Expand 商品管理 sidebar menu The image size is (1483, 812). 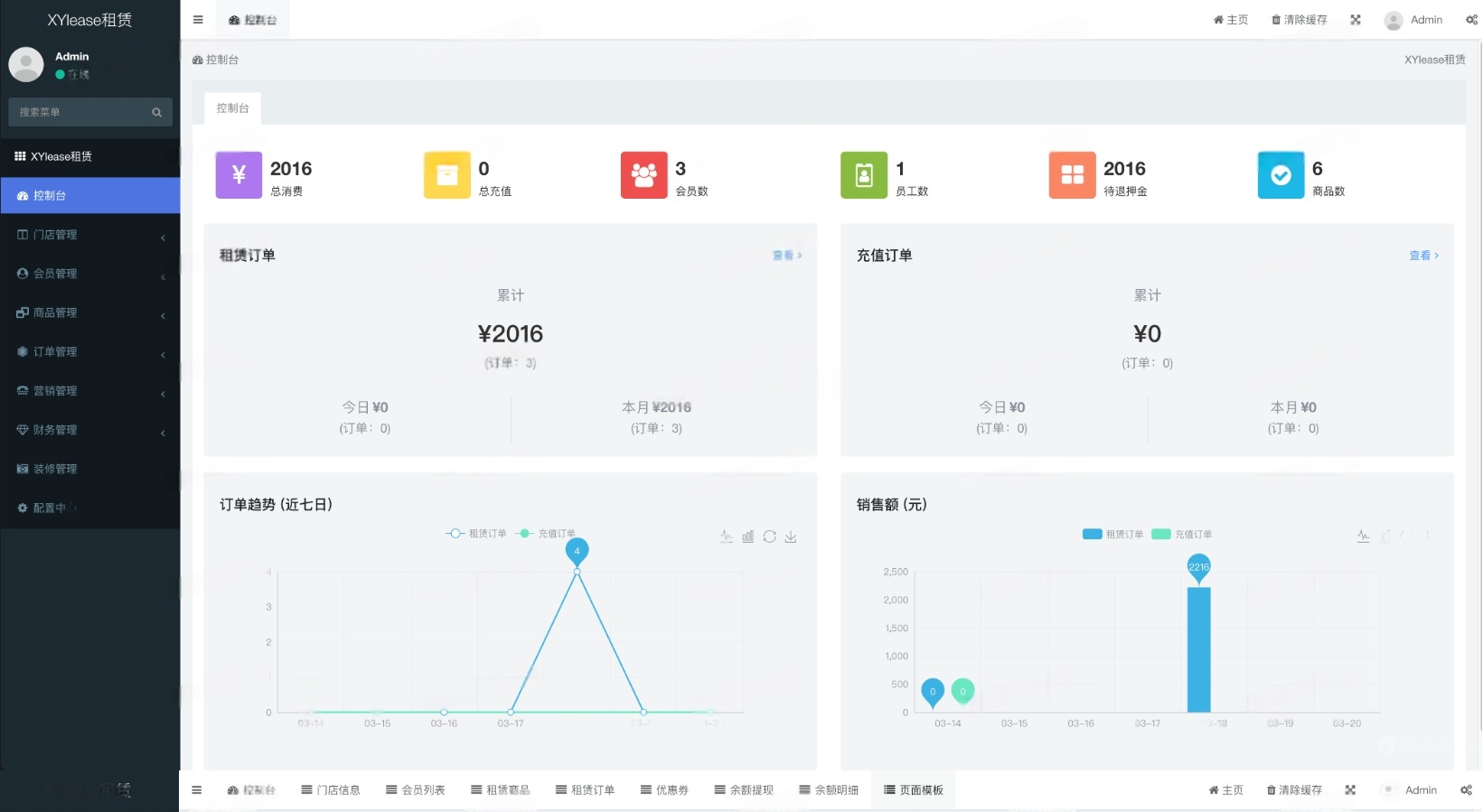pos(90,313)
